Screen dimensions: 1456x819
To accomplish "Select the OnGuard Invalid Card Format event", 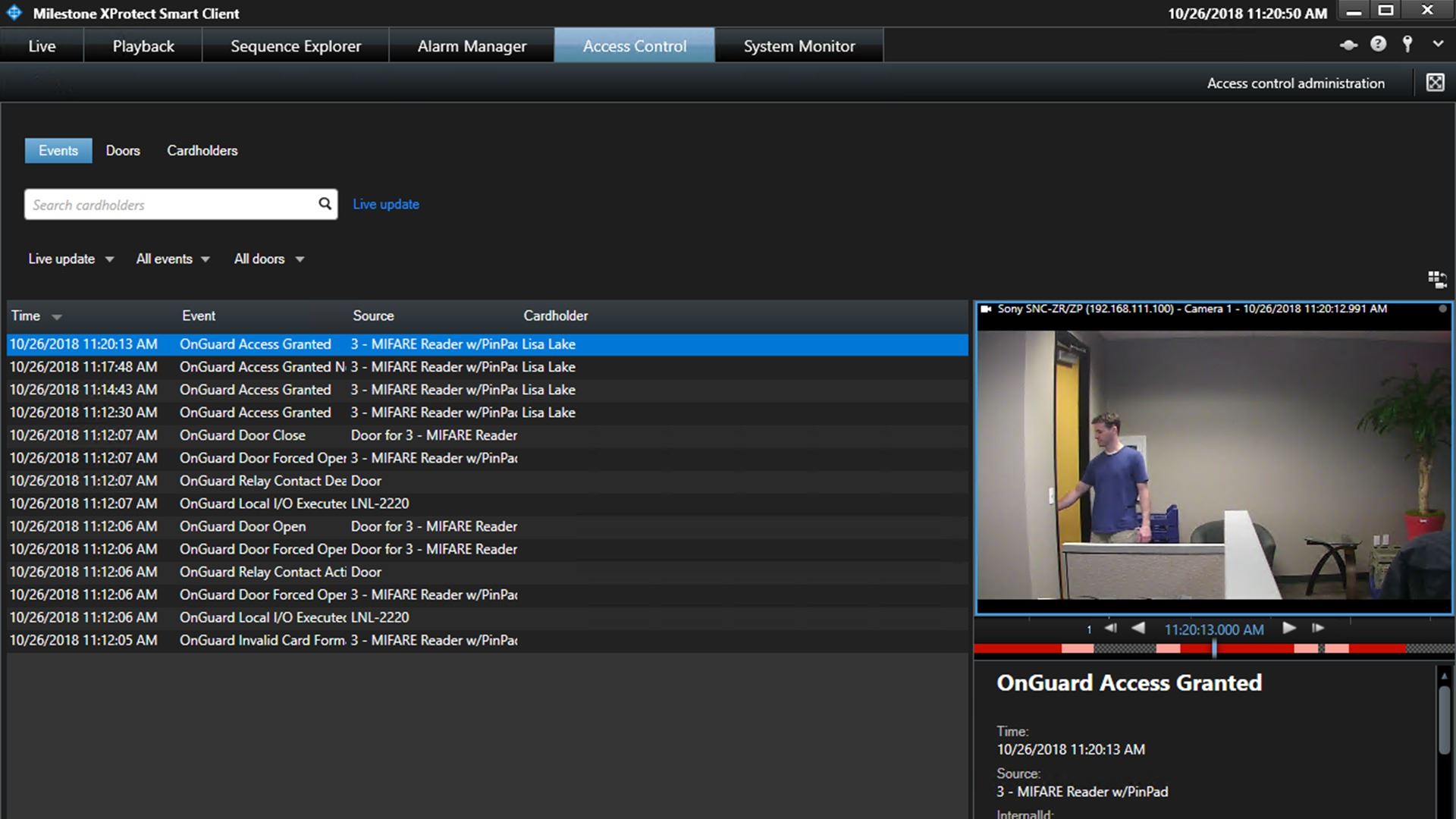I will [488, 640].
